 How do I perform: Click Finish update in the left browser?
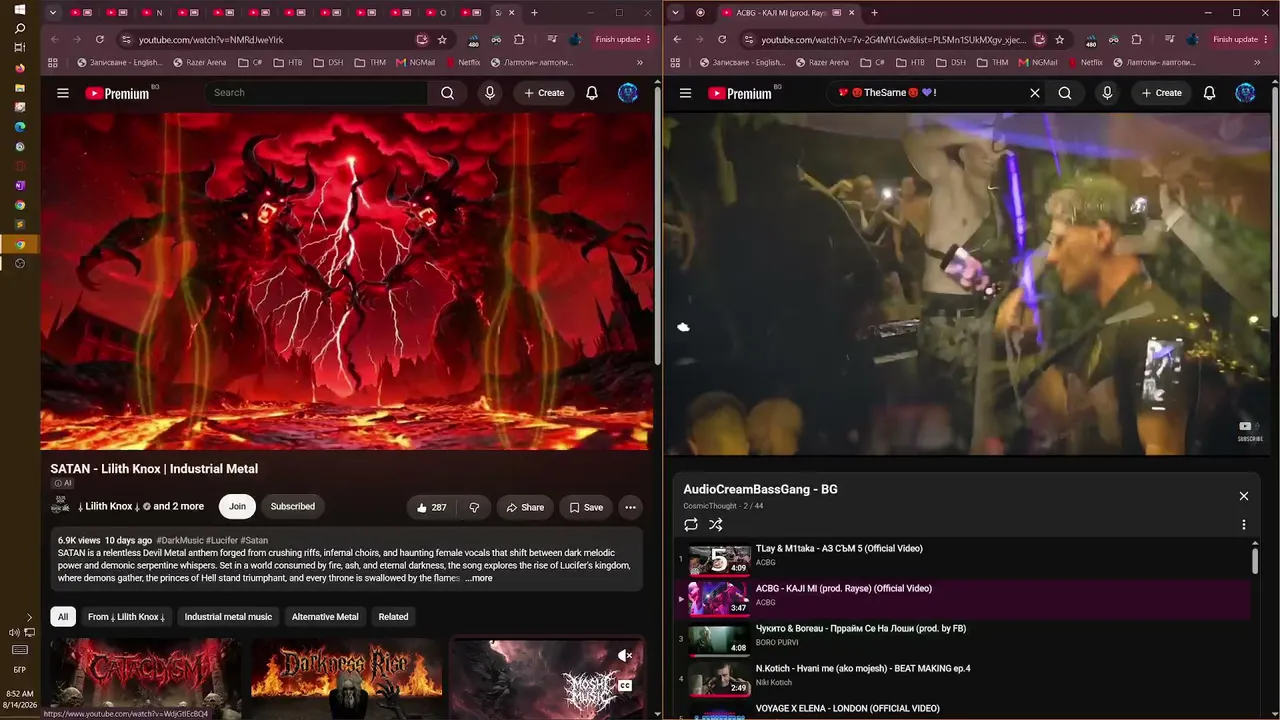pyautogui.click(x=623, y=39)
